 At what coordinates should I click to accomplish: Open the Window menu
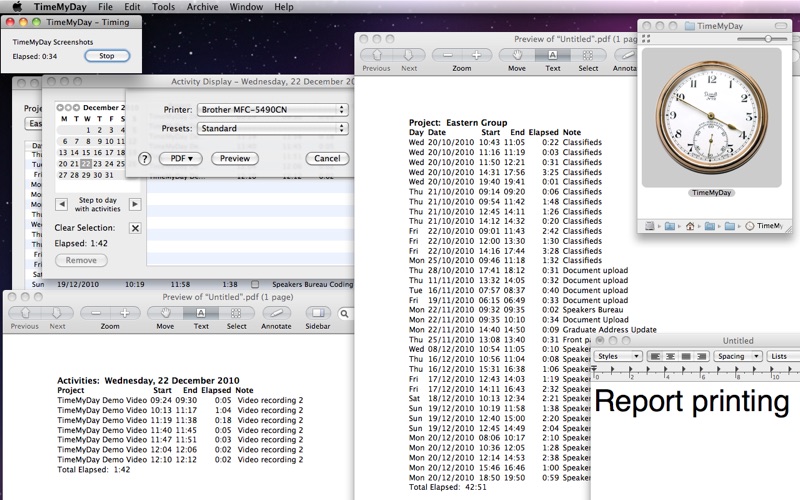pyautogui.click(x=246, y=7)
